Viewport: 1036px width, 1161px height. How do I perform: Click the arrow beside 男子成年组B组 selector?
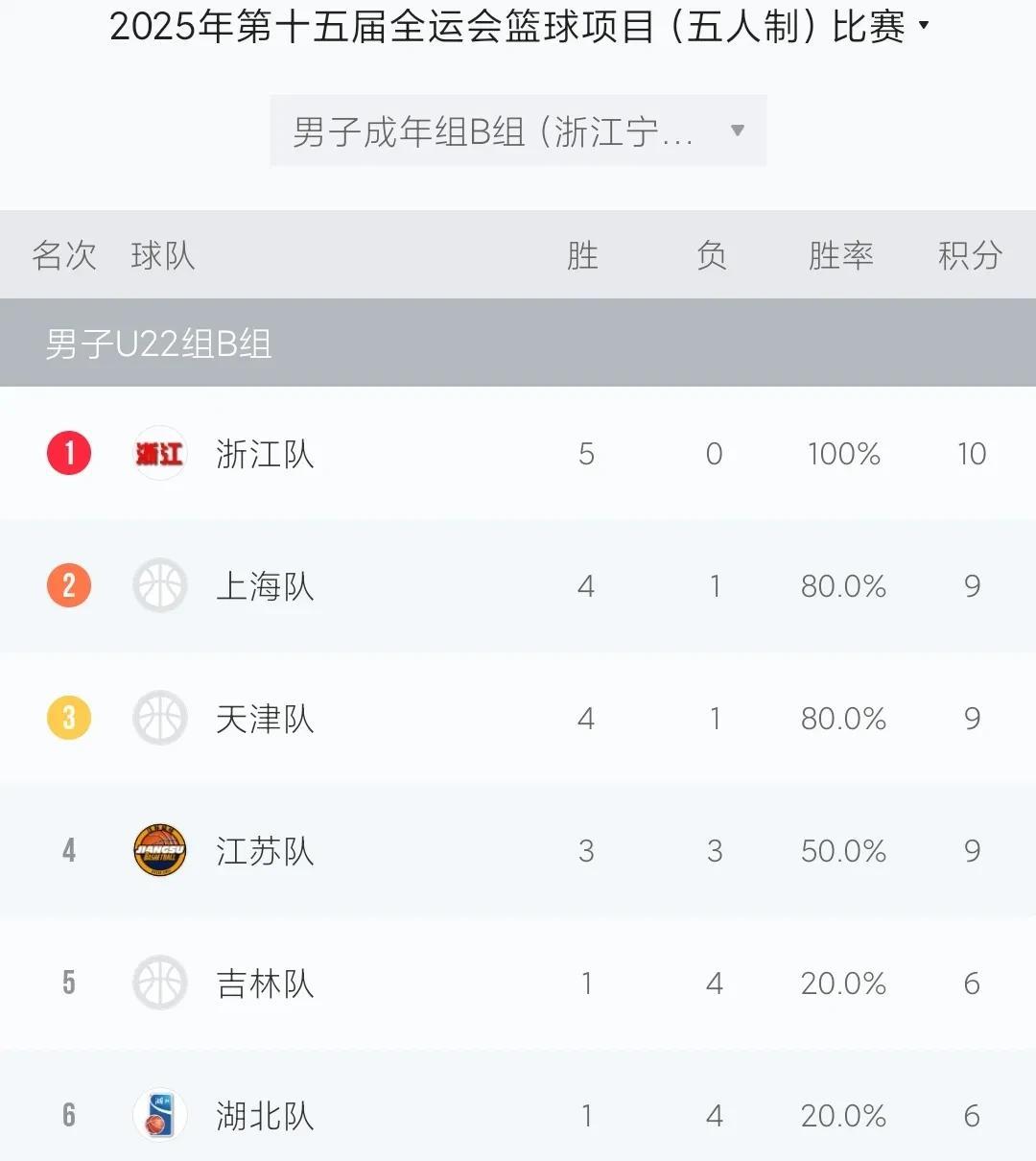pyautogui.click(x=737, y=130)
